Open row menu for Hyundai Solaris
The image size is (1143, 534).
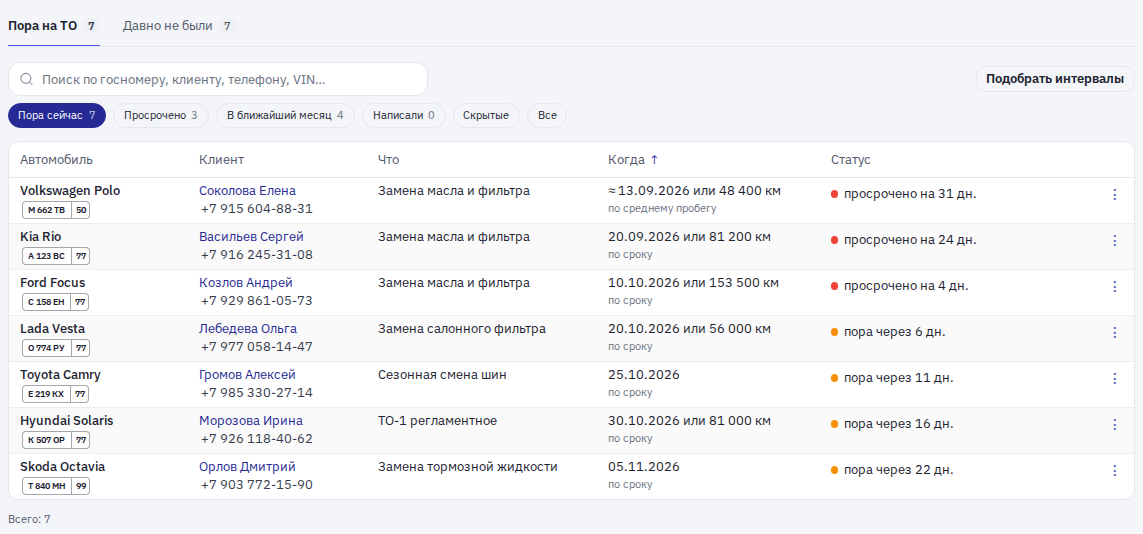pyautogui.click(x=1114, y=424)
